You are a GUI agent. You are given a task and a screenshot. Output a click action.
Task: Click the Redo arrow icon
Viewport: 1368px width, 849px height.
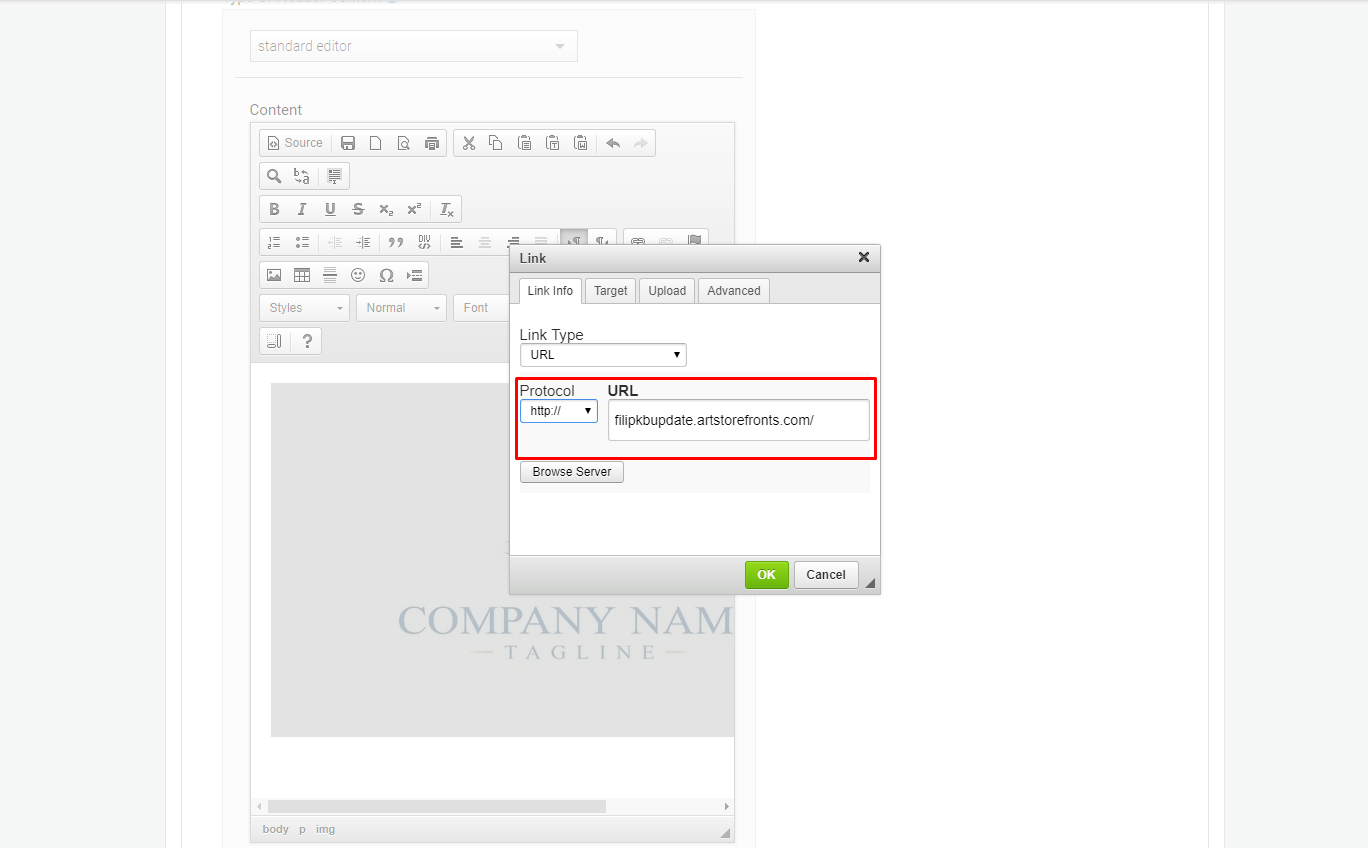point(641,143)
